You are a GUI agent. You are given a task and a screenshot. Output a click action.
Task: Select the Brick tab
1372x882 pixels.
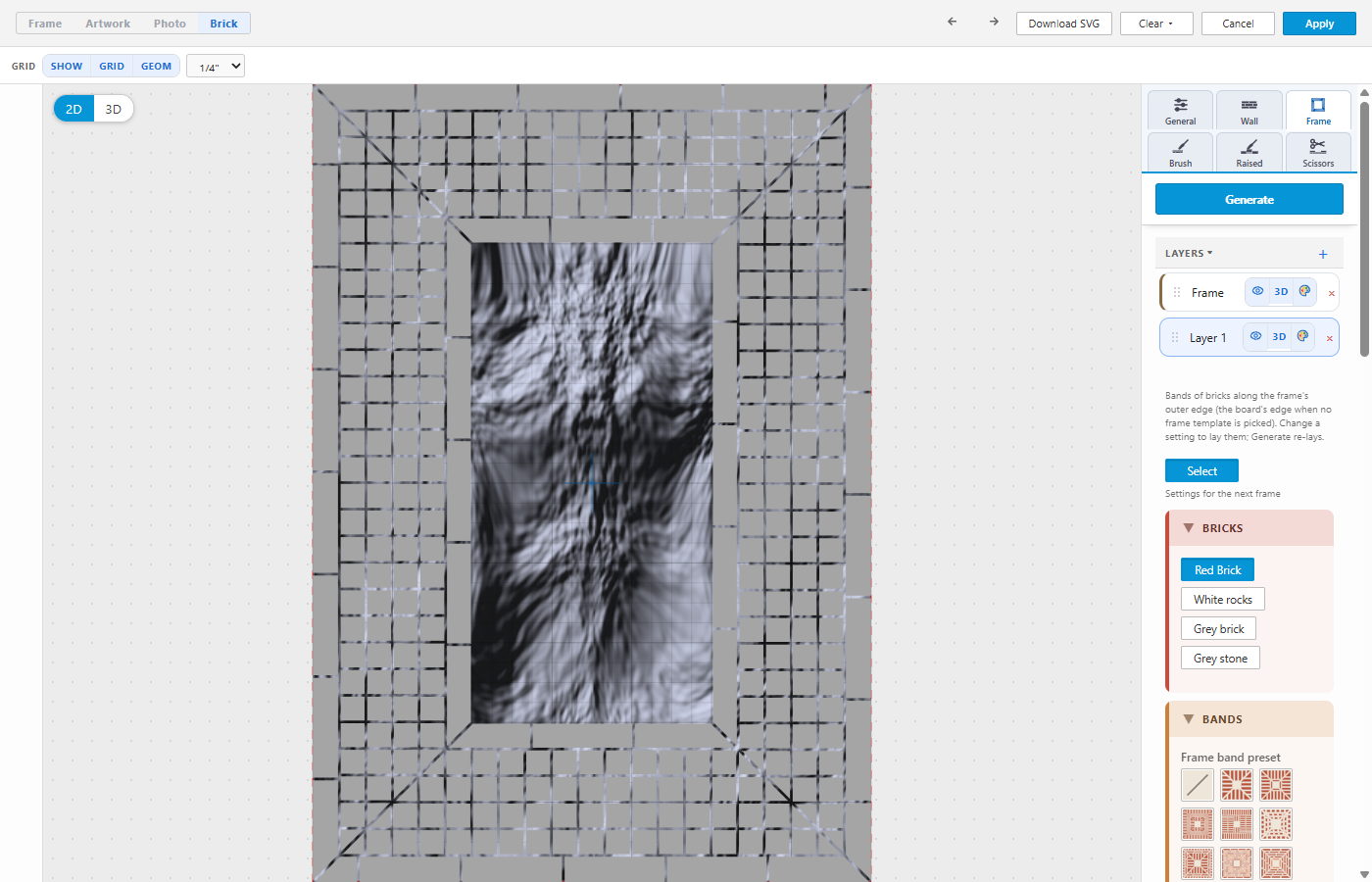[223, 24]
